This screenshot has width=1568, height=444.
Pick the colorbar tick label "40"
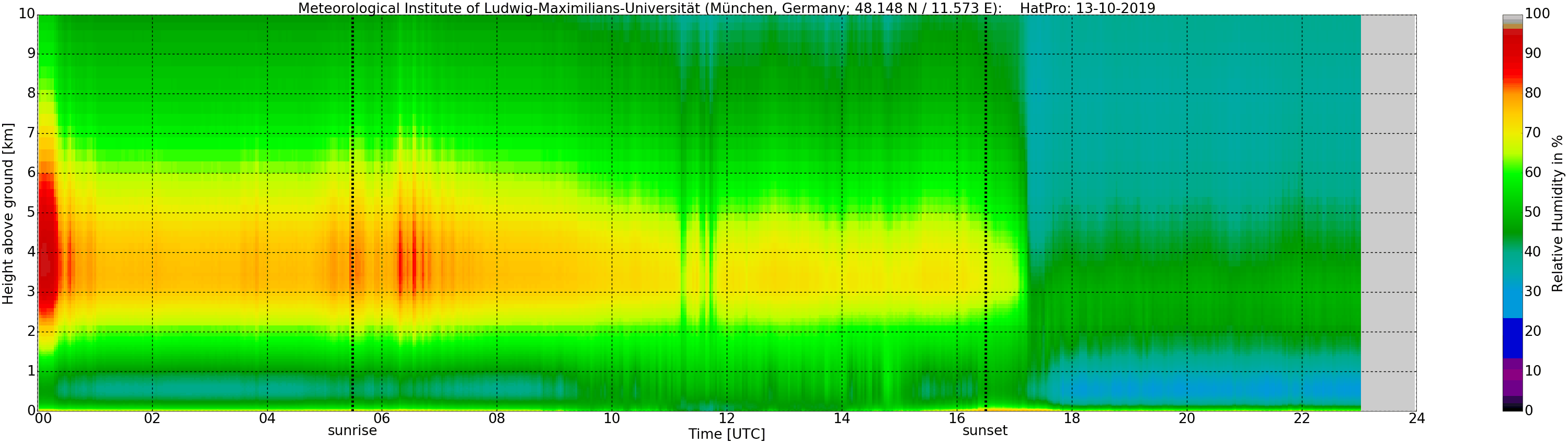[x=1532, y=252]
